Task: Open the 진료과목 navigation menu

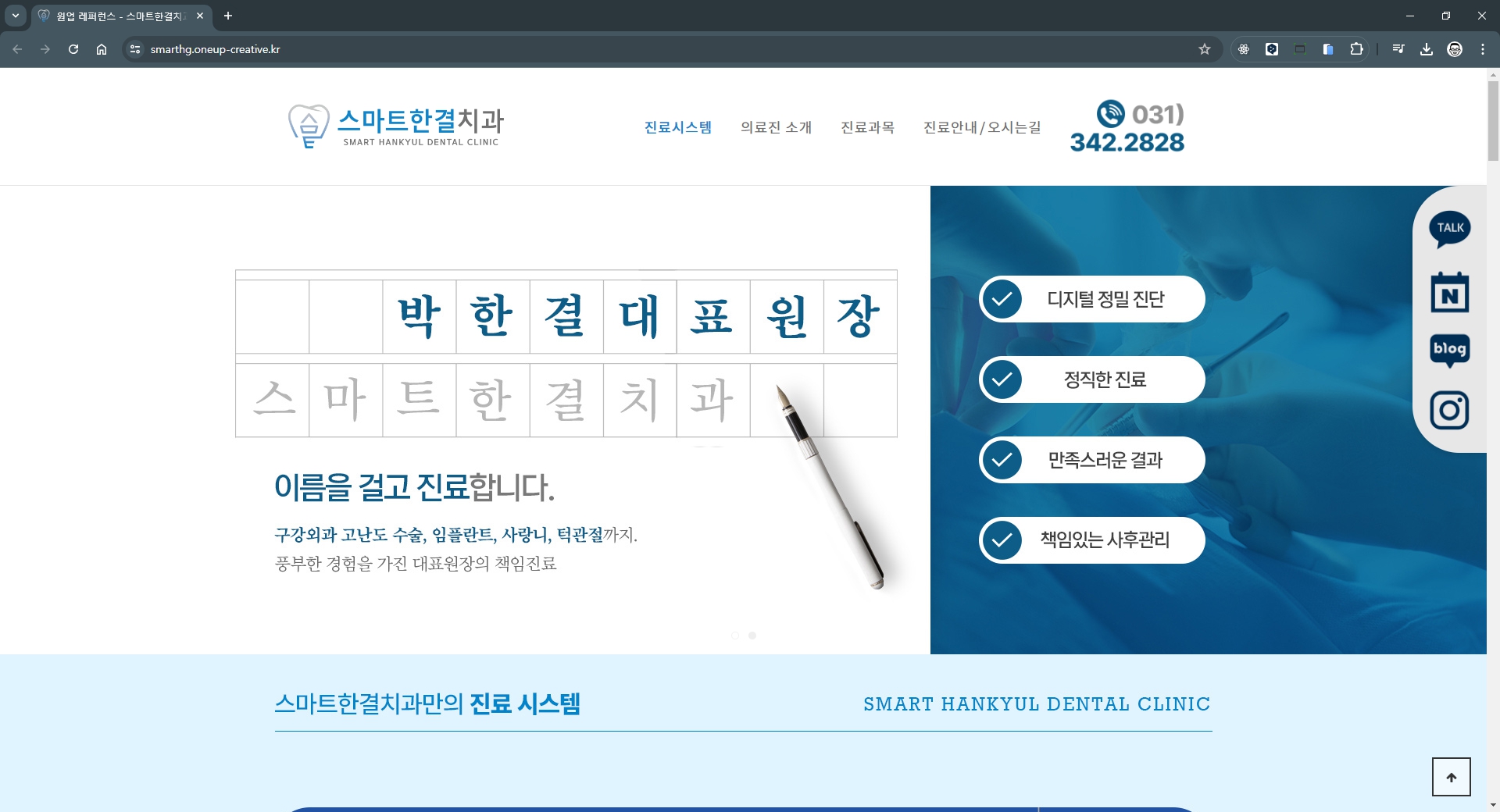Action: [x=867, y=127]
